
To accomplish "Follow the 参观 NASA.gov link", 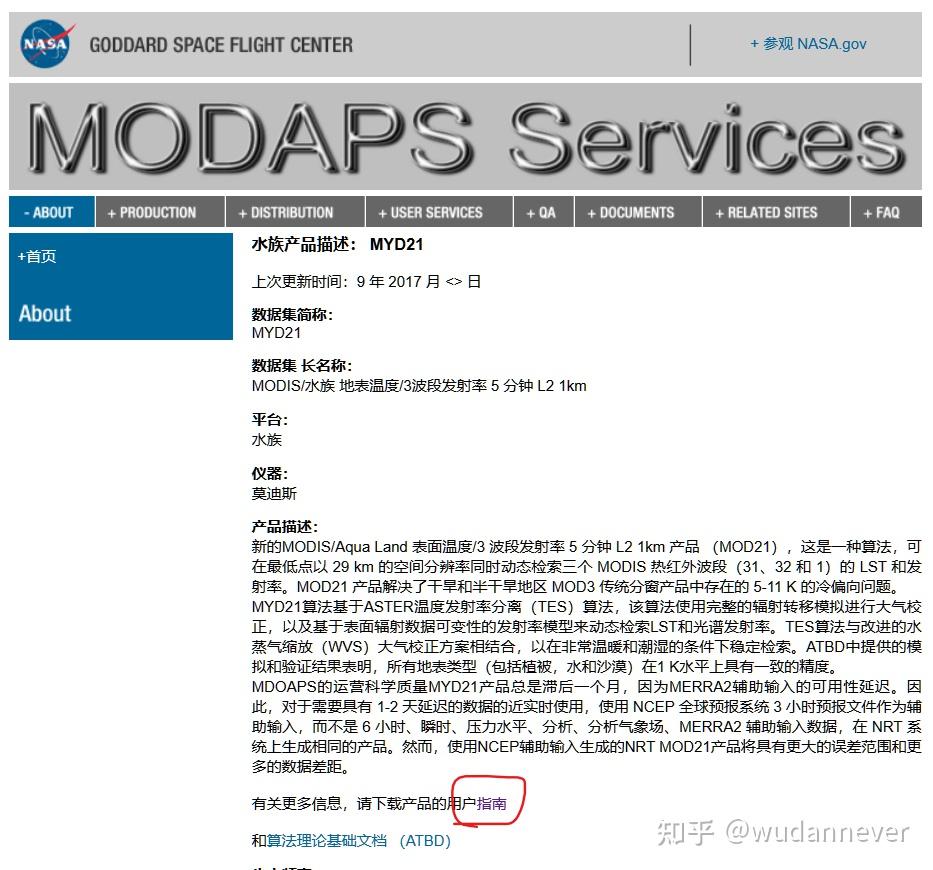I will point(808,44).
